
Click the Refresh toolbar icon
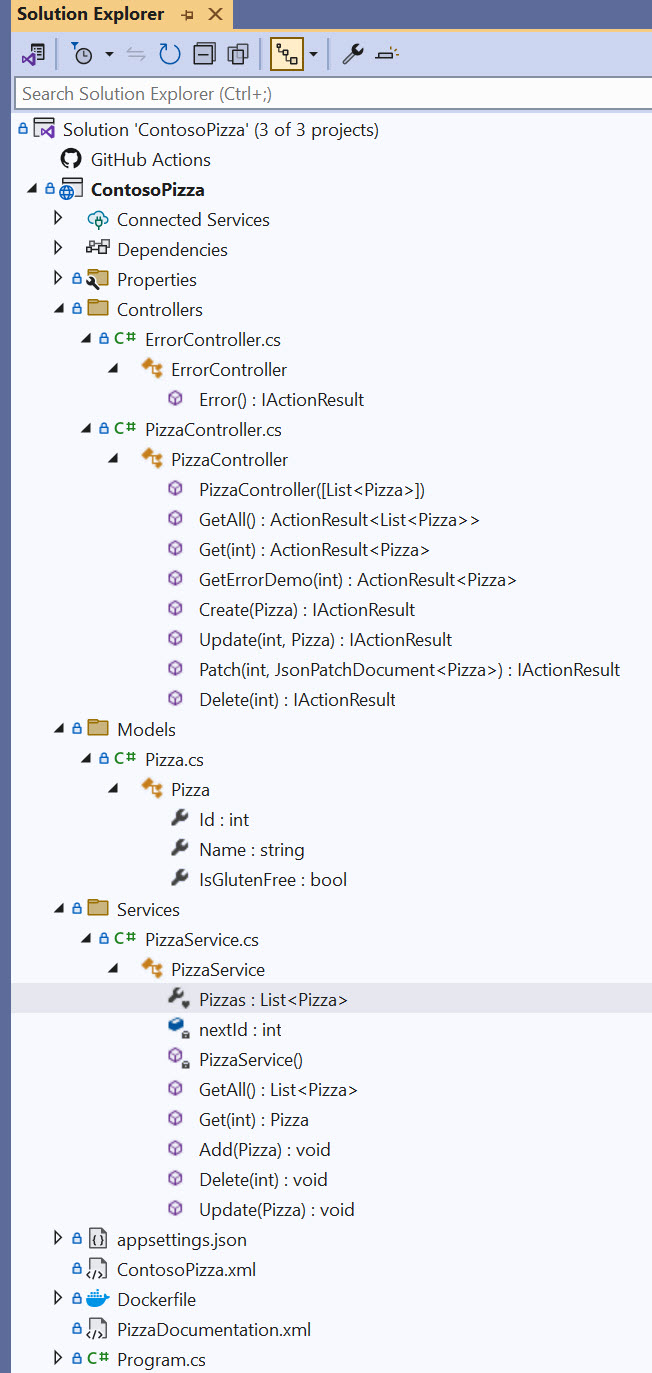pyautogui.click(x=169, y=54)
